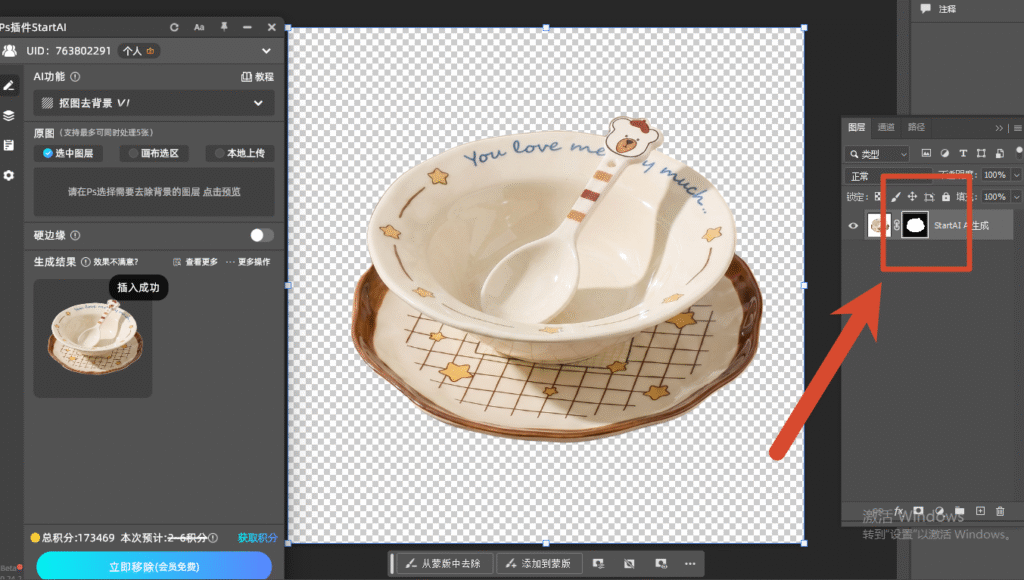Viewport: 1024px width, 580px height.
Task: Click the delete layer trash icon
Action: coord(1000,511)
